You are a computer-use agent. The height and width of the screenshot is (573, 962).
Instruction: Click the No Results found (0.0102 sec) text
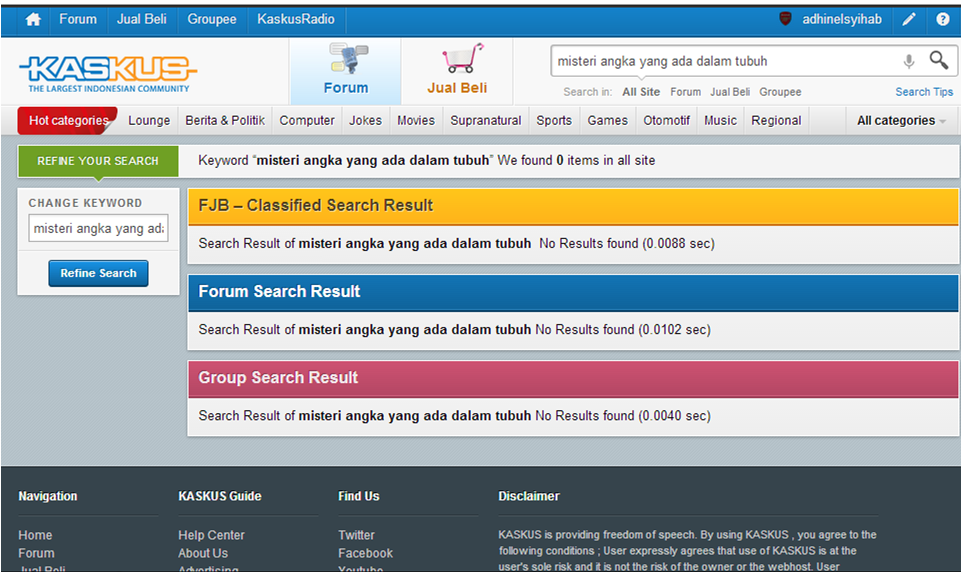tap(623, 329)
